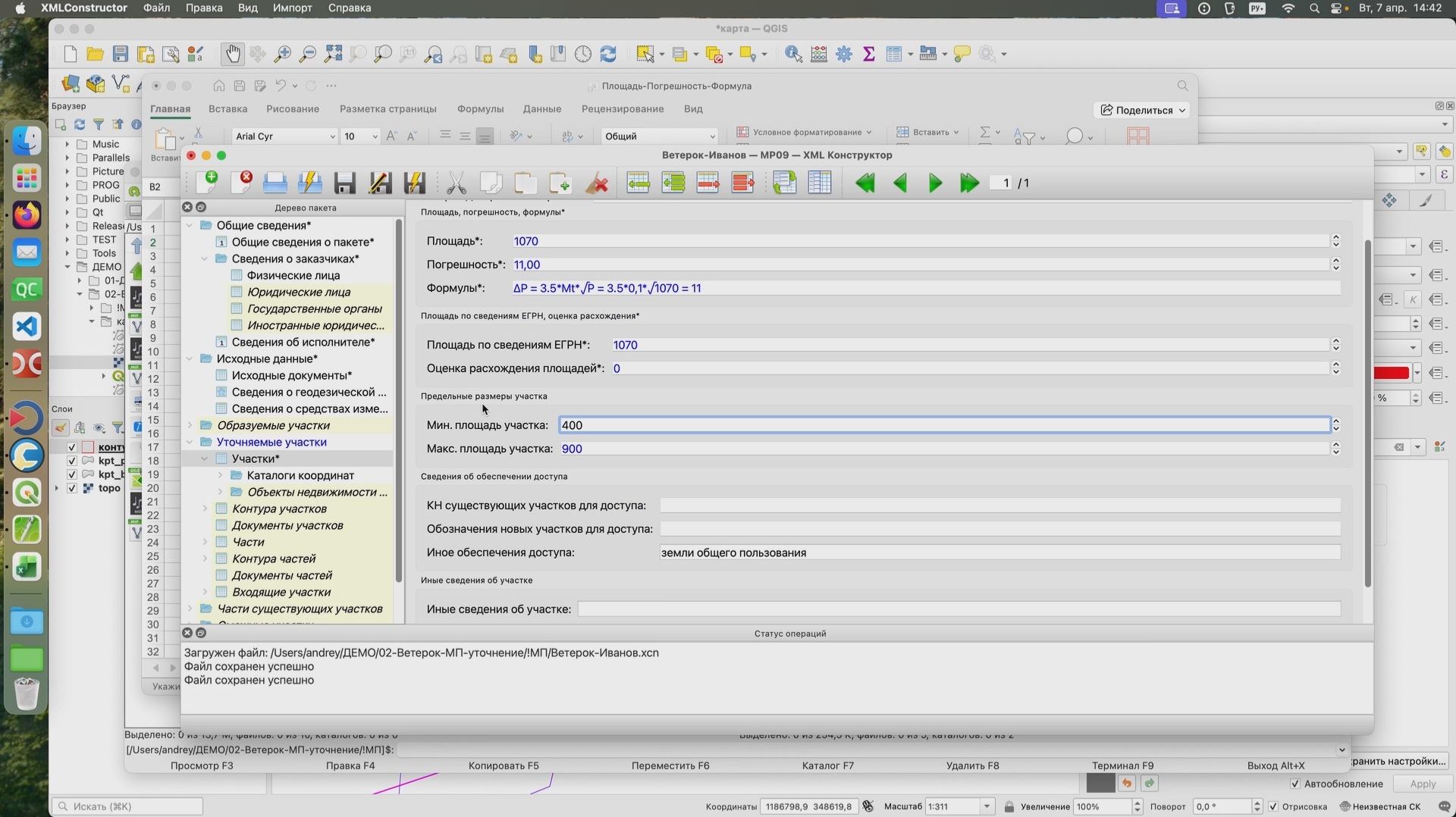Image resolution: width=1456 pixels, height=817 pixels.
Task: Select the Cut tool with scissors icon
Action: tap(456, 182)
